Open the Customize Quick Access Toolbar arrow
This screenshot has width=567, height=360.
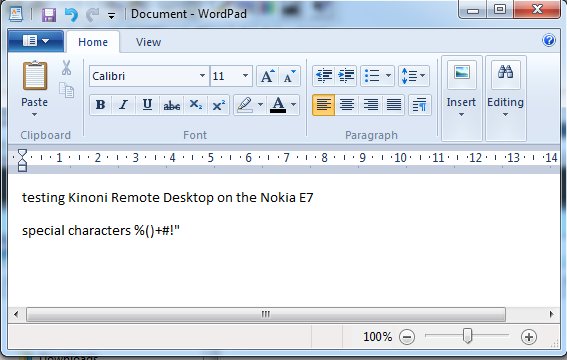[112, 16]
